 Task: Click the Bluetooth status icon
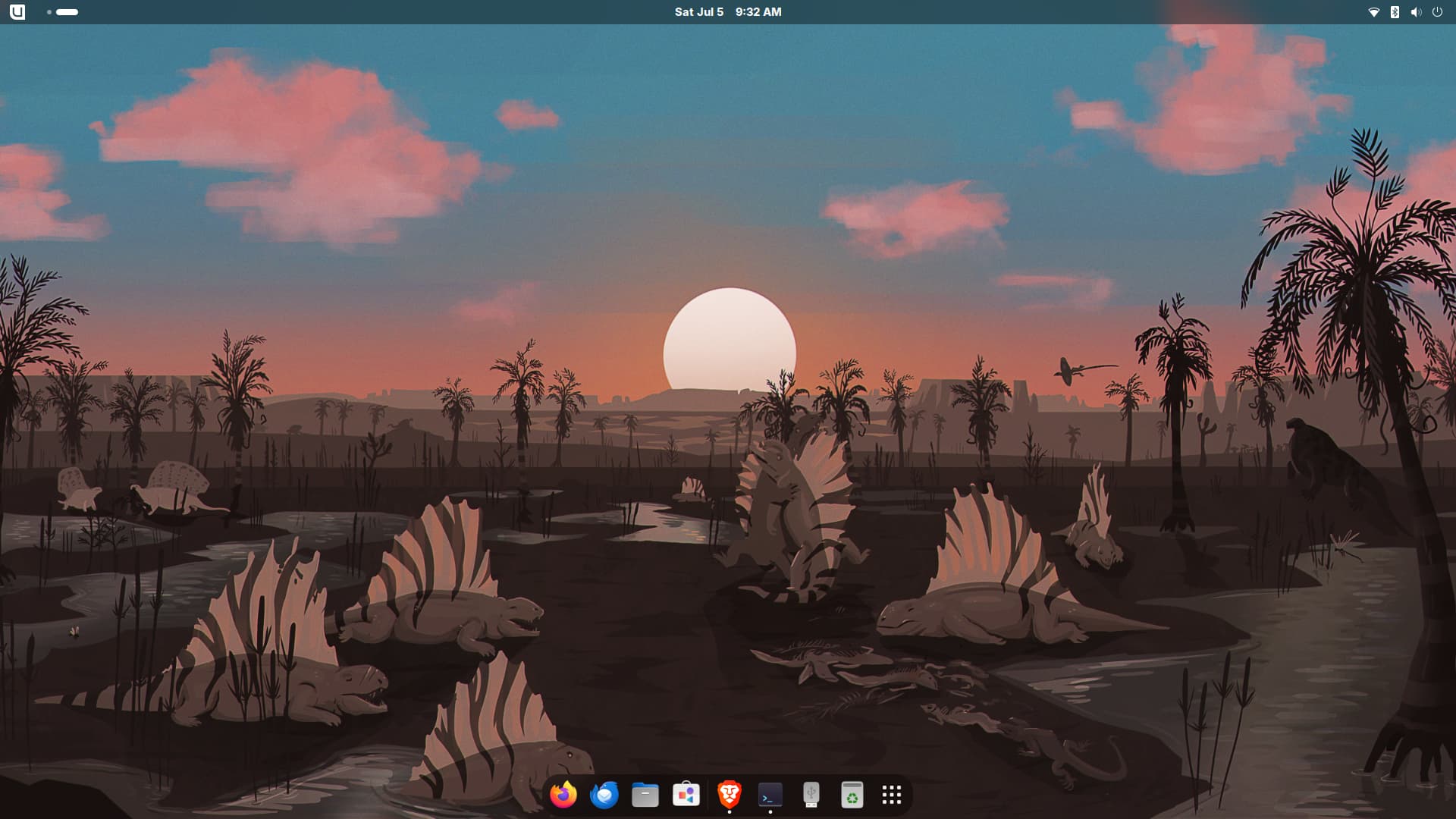coord(1395,12)
